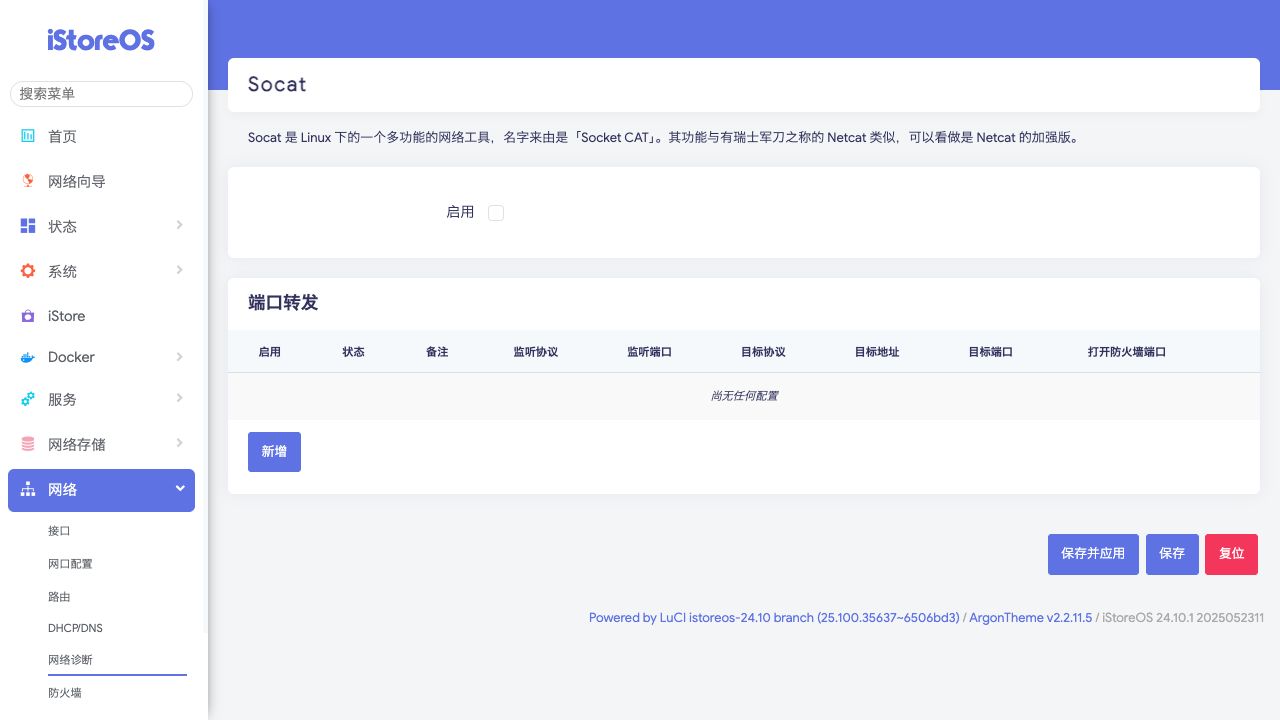Image resolution: width=1280 pixels, height=720 pixels.
Task: Click the Add (新增) button
Action: point(274,452)
